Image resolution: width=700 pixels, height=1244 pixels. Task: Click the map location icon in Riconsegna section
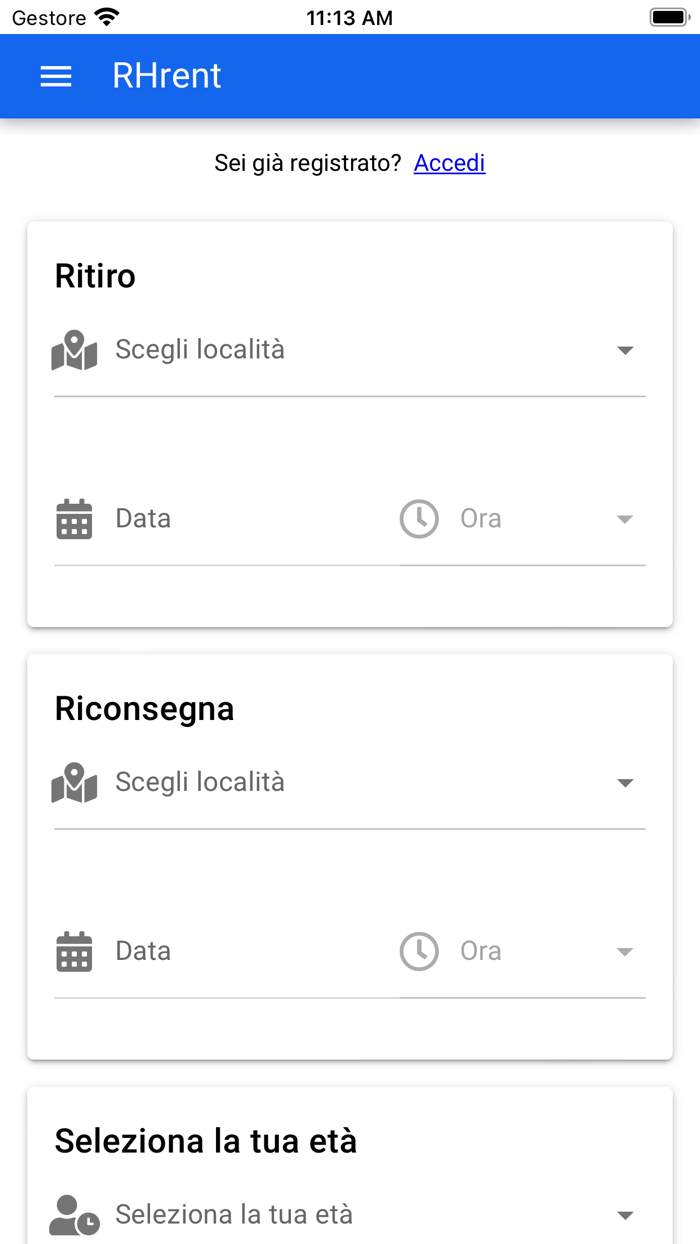(74, 782)
